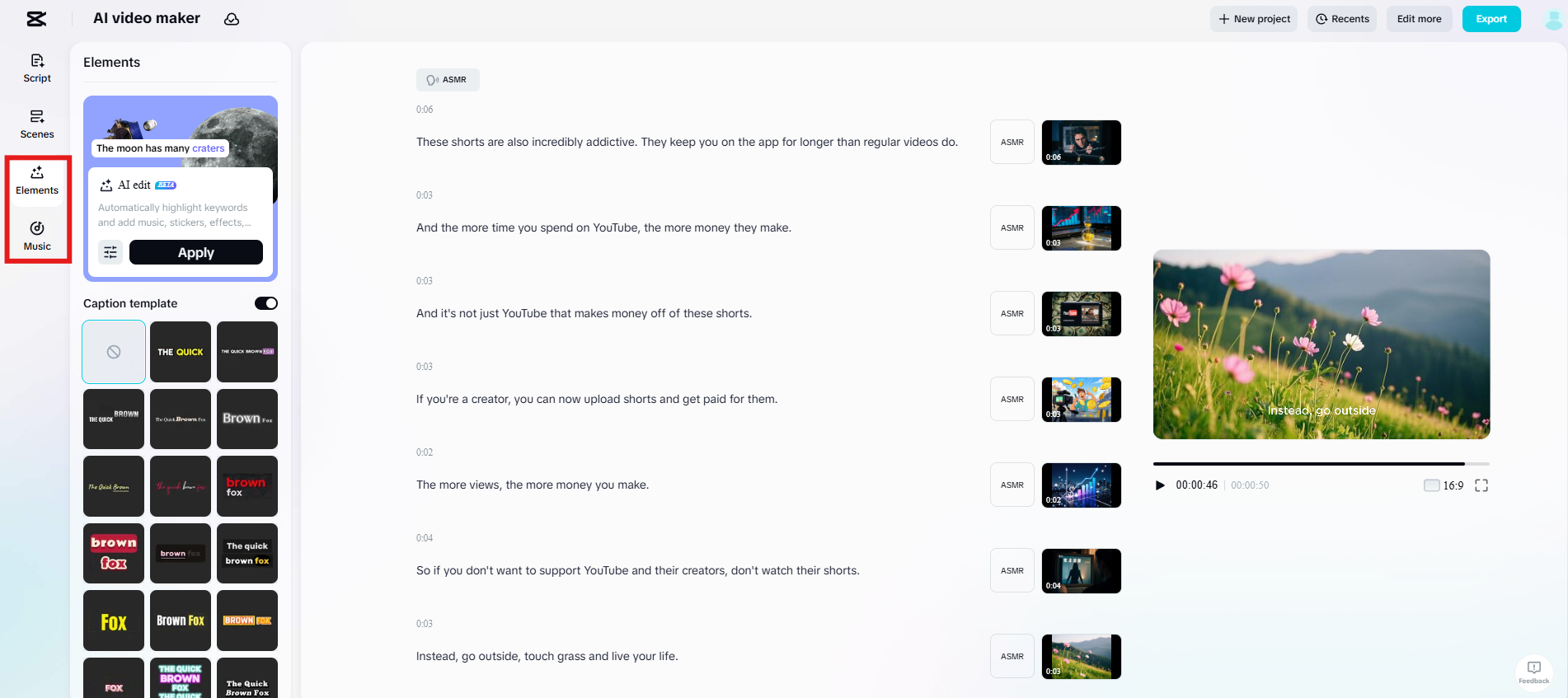Change voice for 'So if you don't want' line

point(1012,571)
